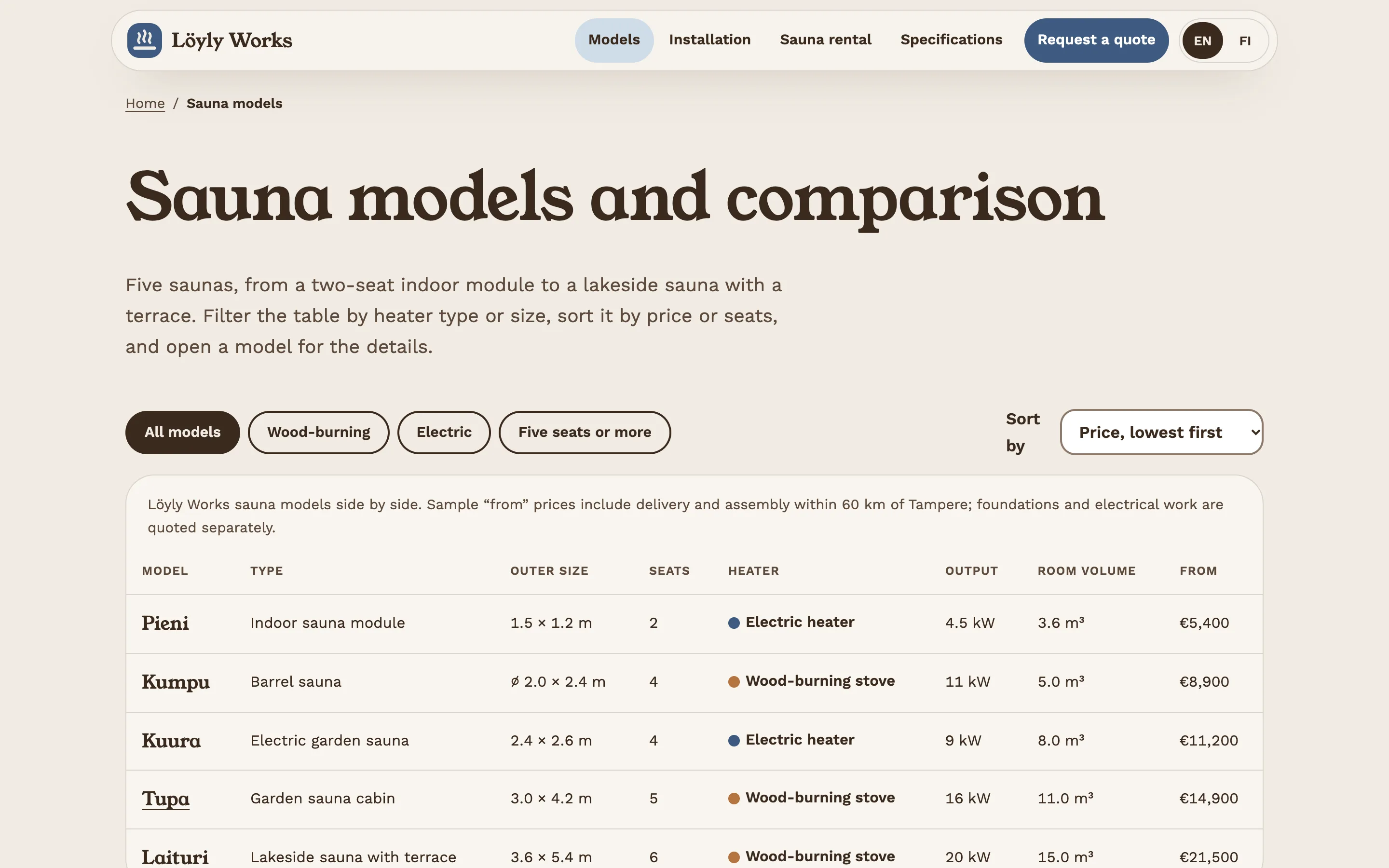Open the Tupa model link
This screenshot has height=868, width=1389.
click(165, 799)
